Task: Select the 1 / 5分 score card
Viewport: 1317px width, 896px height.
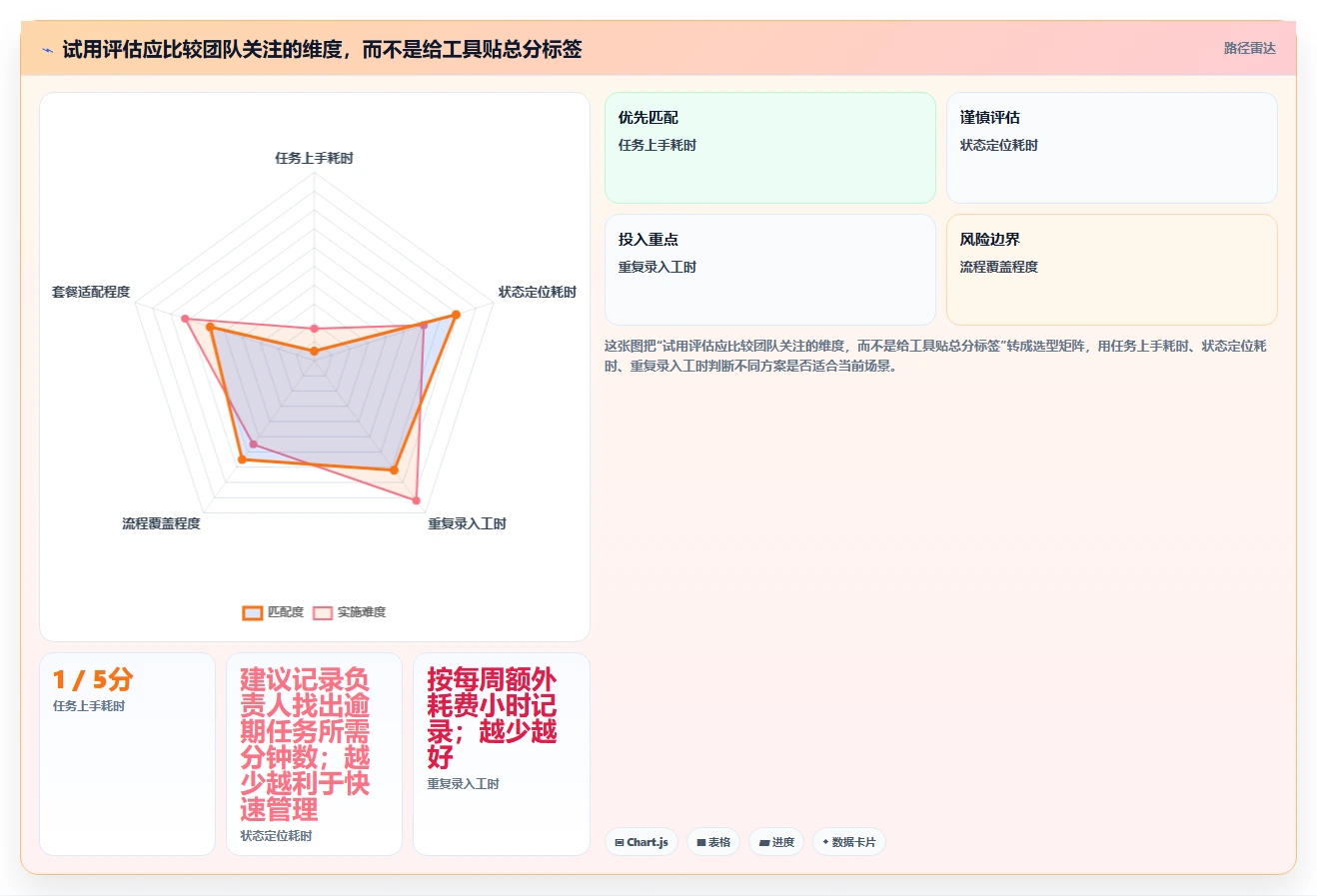Action: click(127, 754)
